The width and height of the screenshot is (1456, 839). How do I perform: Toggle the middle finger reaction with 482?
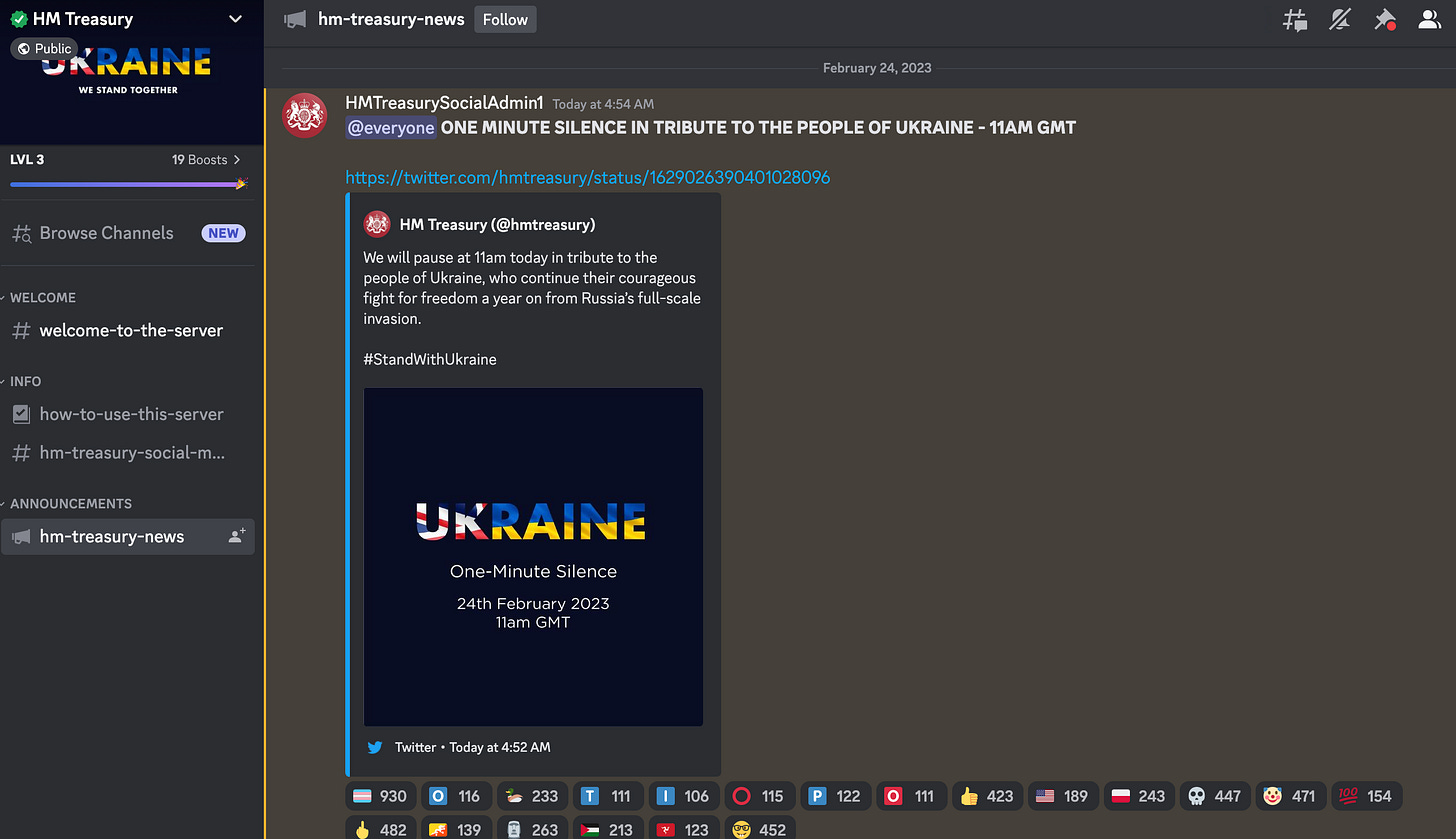pyautogui.click(x=381, y=828)
